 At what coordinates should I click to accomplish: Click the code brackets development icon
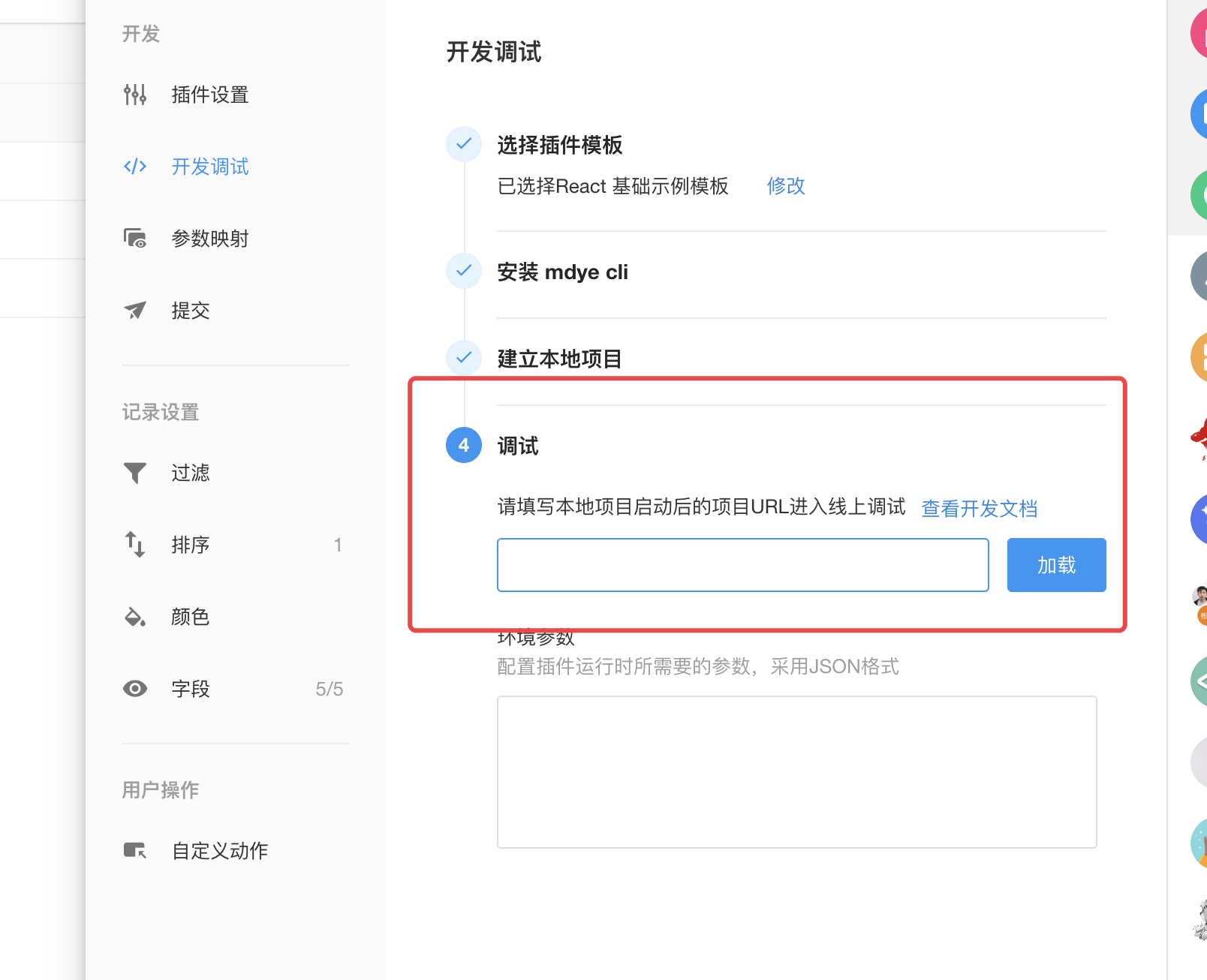135,167
